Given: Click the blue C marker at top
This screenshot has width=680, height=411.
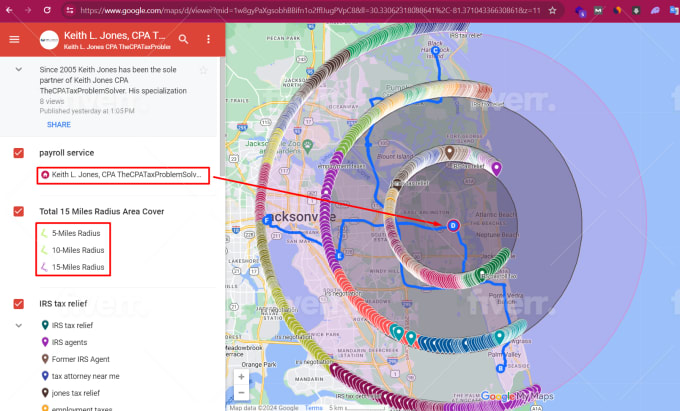Looking at the screenshot, I should 435,51.
